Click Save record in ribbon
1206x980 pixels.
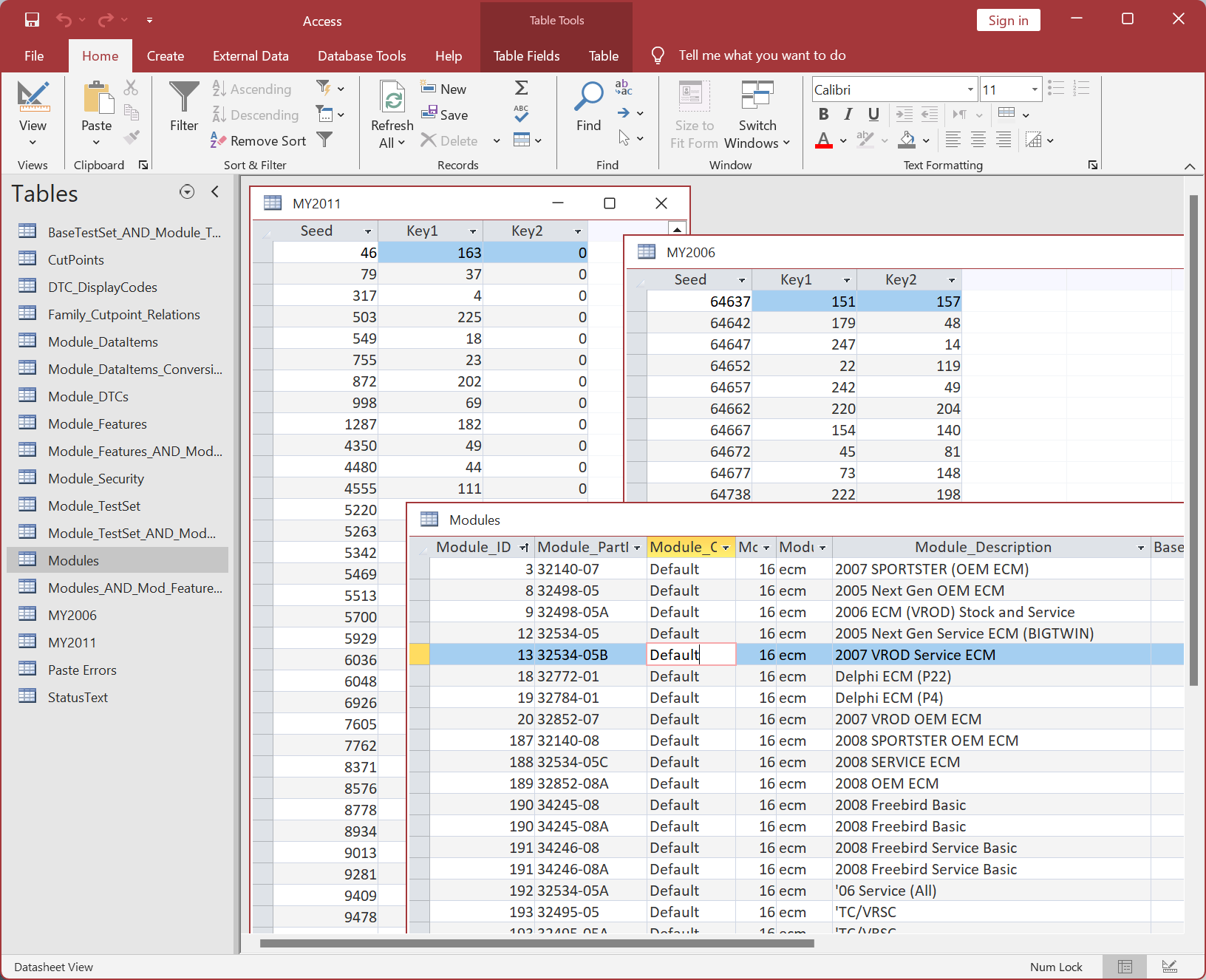(x=445, y=115)
